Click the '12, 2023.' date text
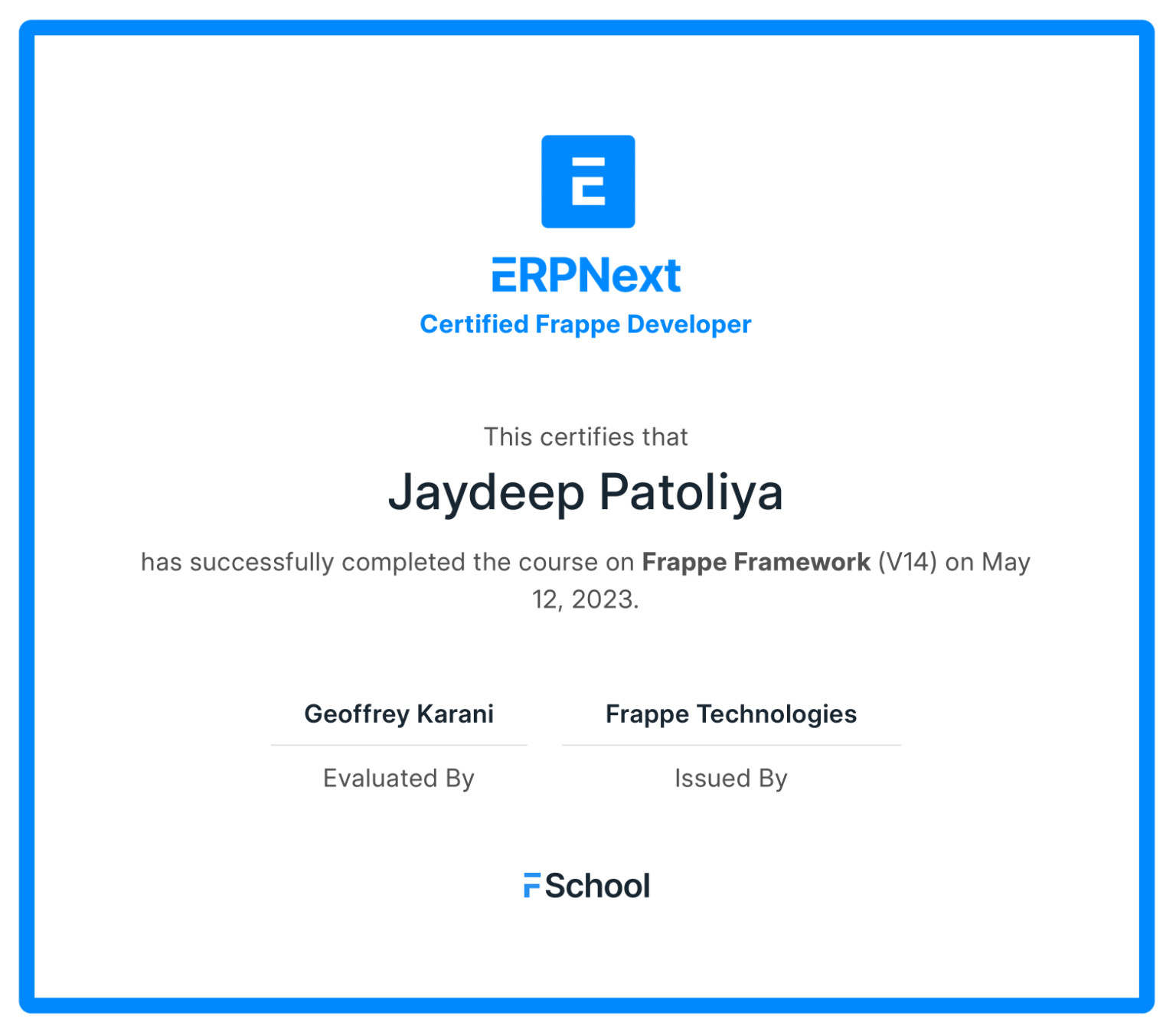This screenshot has width=1176, height=1032. tap(586, 599)
